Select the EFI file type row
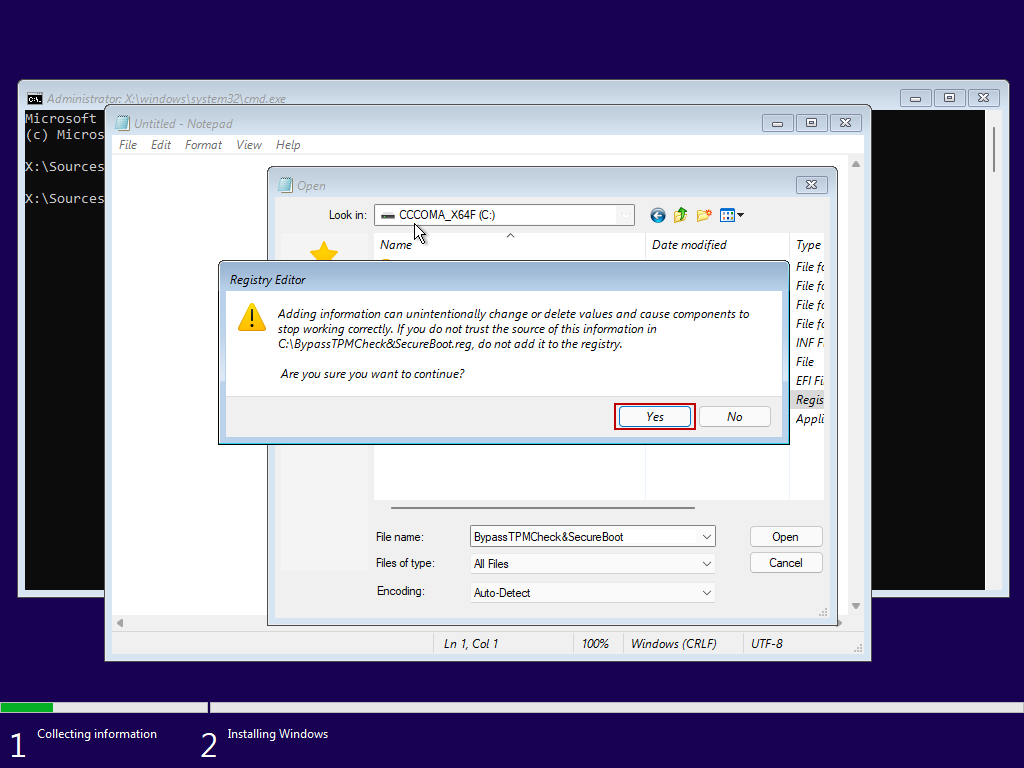The height and width of the screenshot is (768, 1024). click(x=809, y=381)
